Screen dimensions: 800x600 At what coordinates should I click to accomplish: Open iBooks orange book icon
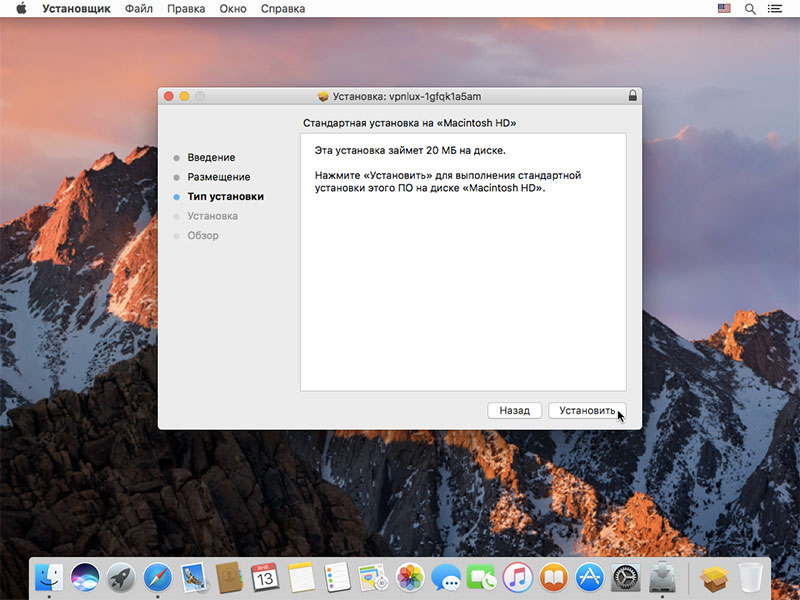[554, 578]
